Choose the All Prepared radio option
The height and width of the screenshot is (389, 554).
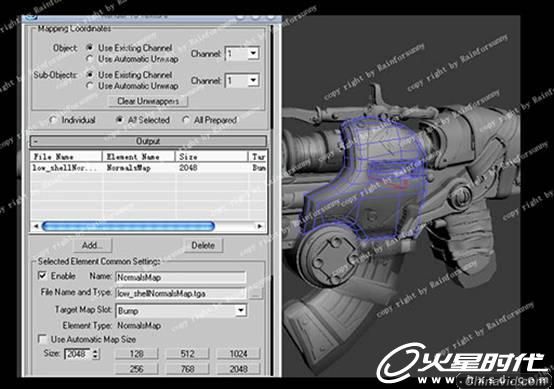point(185,120)
